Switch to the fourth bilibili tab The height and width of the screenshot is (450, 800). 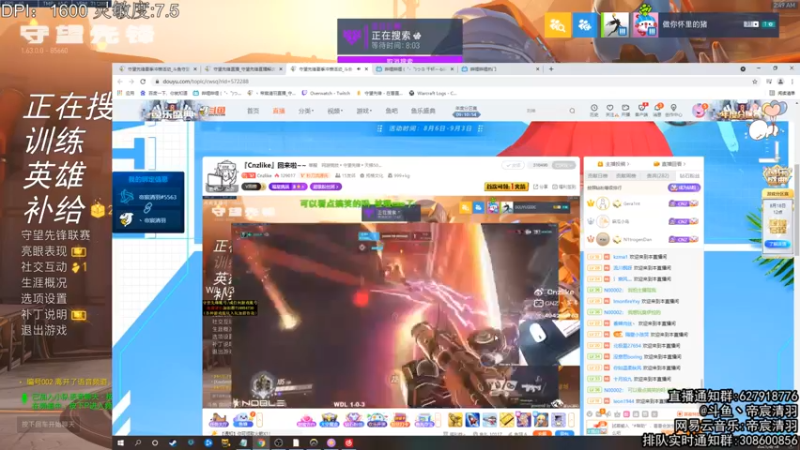[x=414, y=69]
